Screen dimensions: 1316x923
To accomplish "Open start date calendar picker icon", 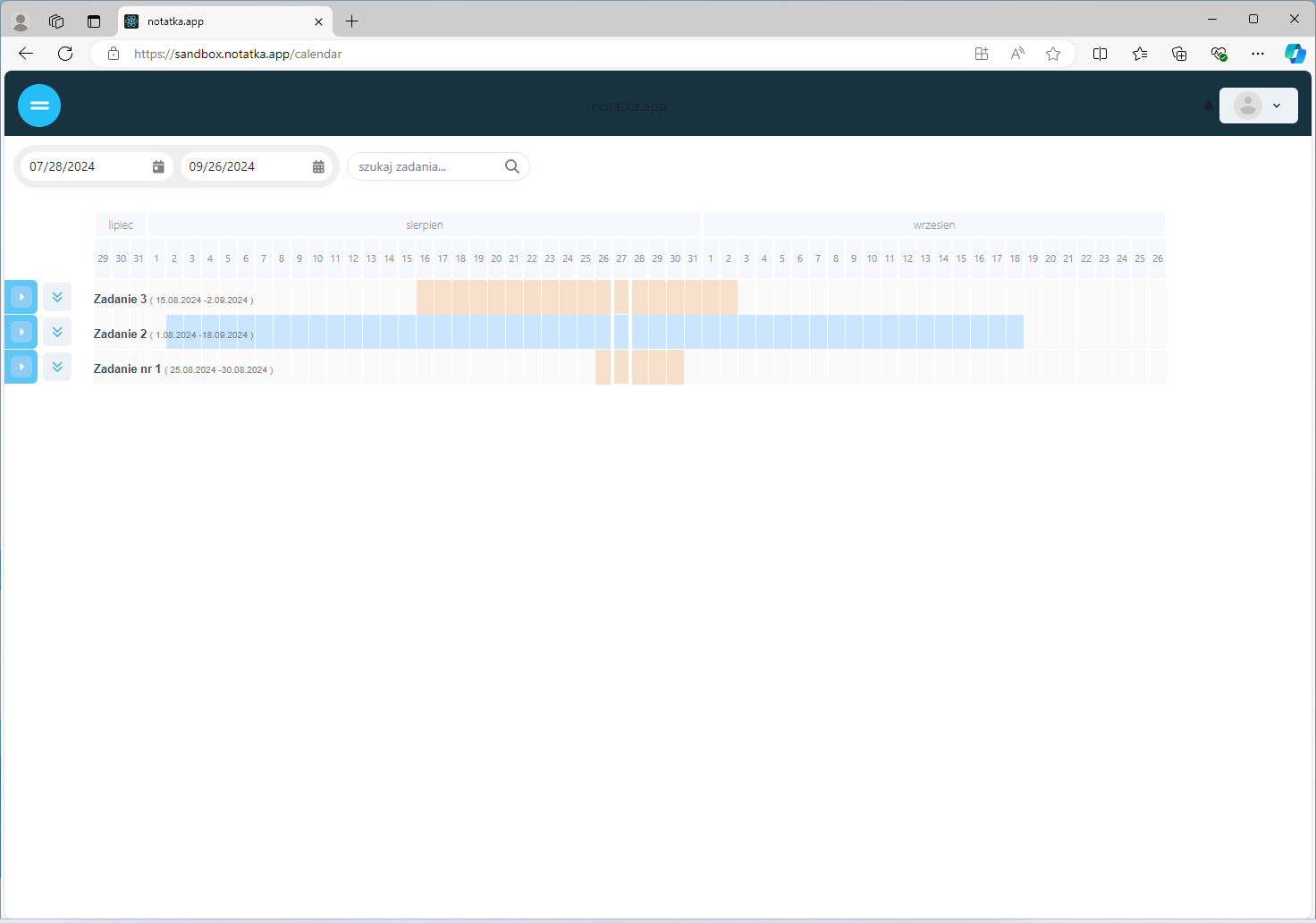I will 158,166.
